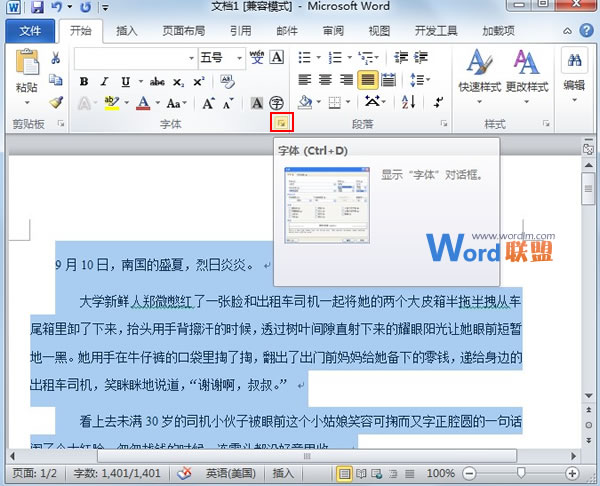600x486 pixels.
Task: Center align the text
Action: (325, 80)
